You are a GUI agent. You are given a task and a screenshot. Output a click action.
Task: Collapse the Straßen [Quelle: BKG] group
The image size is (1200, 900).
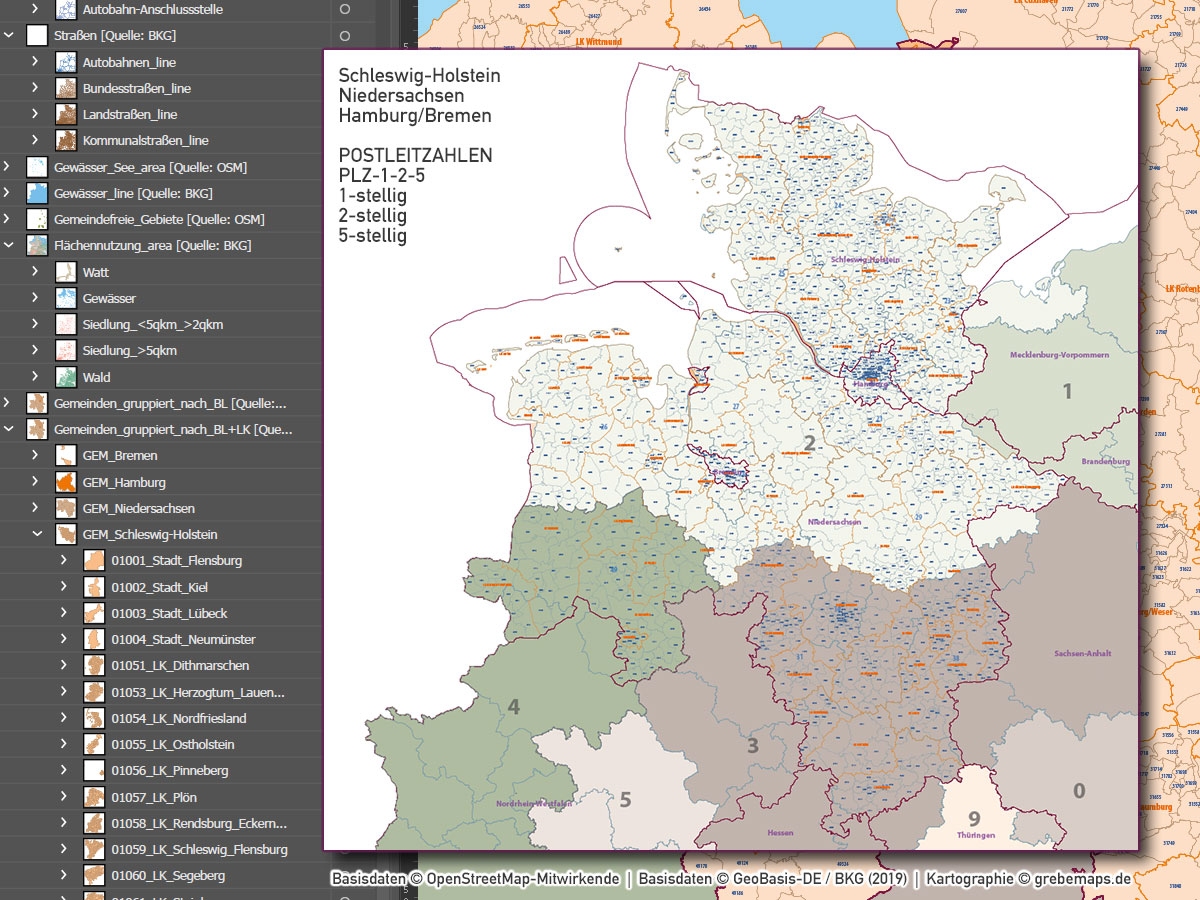tap(8, 35)
